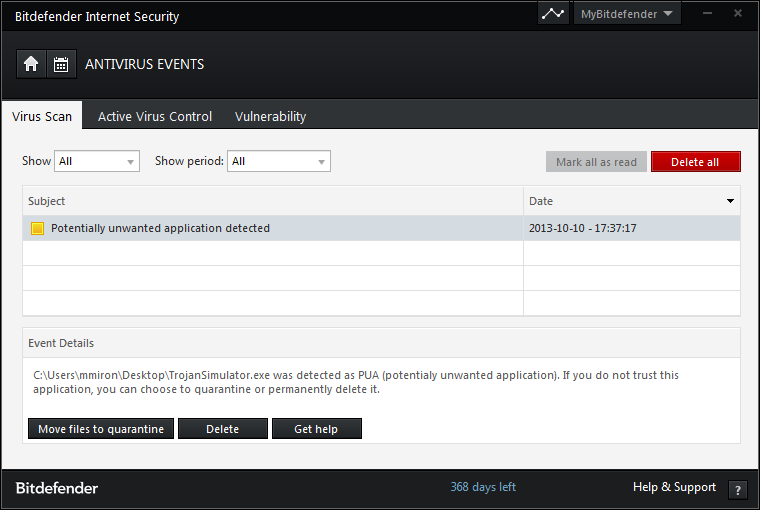Switch to the Virus Scan tab
Viewport: 760px width, 510px height.
coord(42,116)
